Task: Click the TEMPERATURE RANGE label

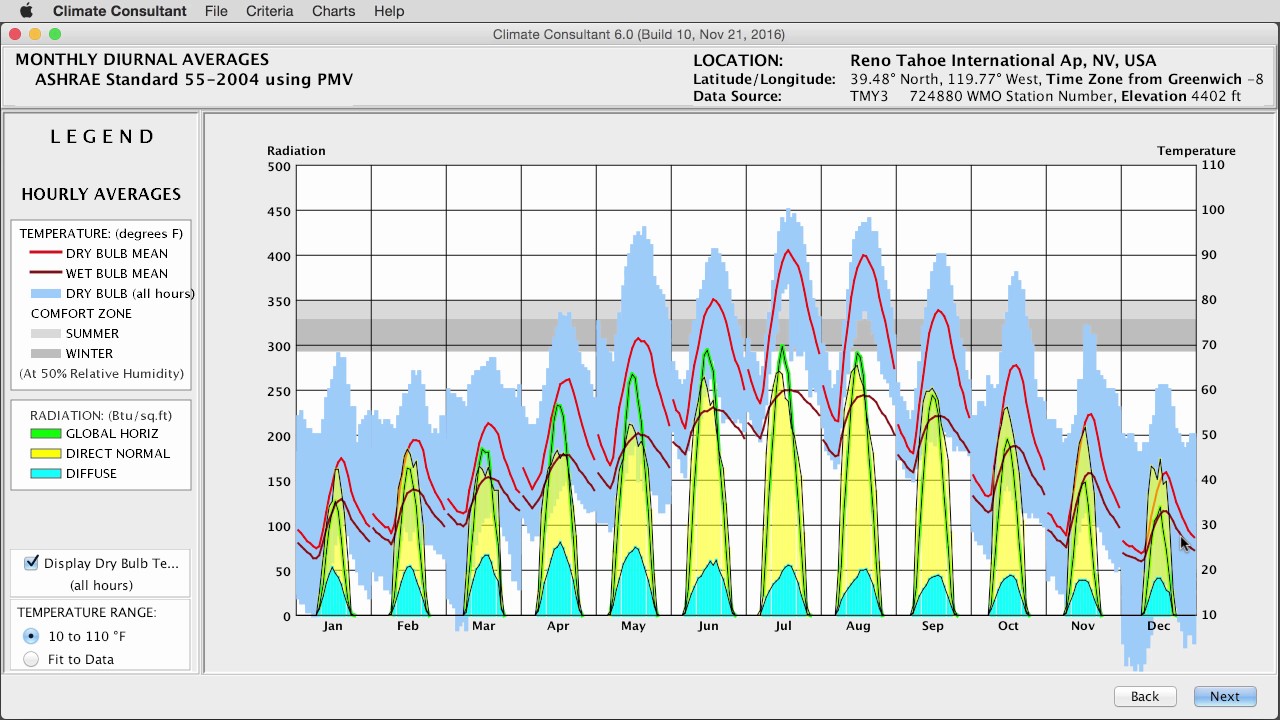Action: [x=87, y=612]
